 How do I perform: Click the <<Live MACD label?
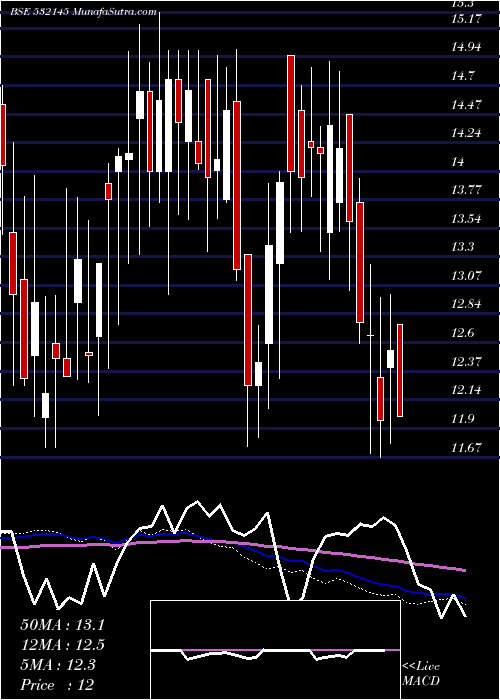(x=421, y=674)
